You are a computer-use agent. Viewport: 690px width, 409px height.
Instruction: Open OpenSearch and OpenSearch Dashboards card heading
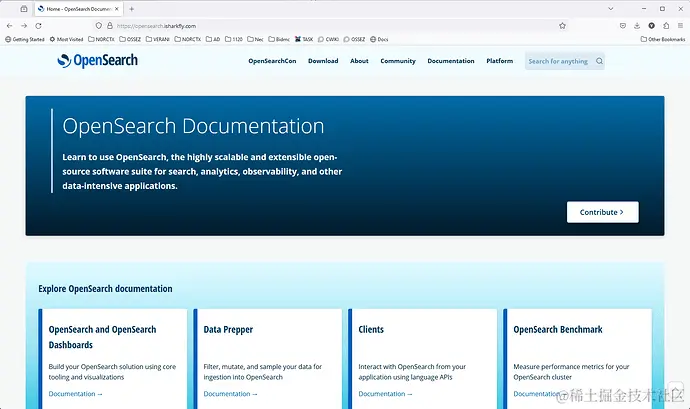point(103,337)
